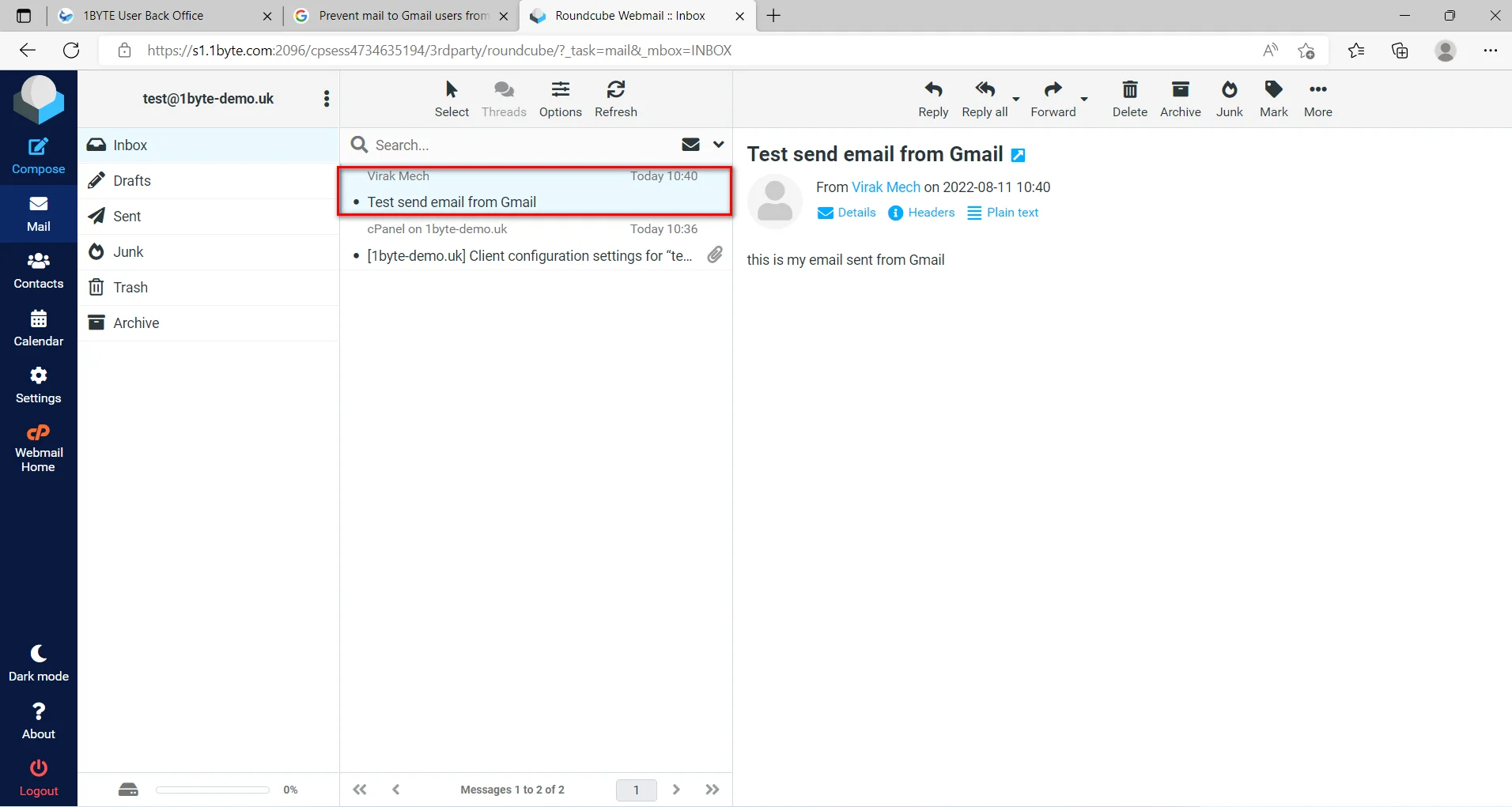Click the Threads toolbar button

tap(504, 99)
